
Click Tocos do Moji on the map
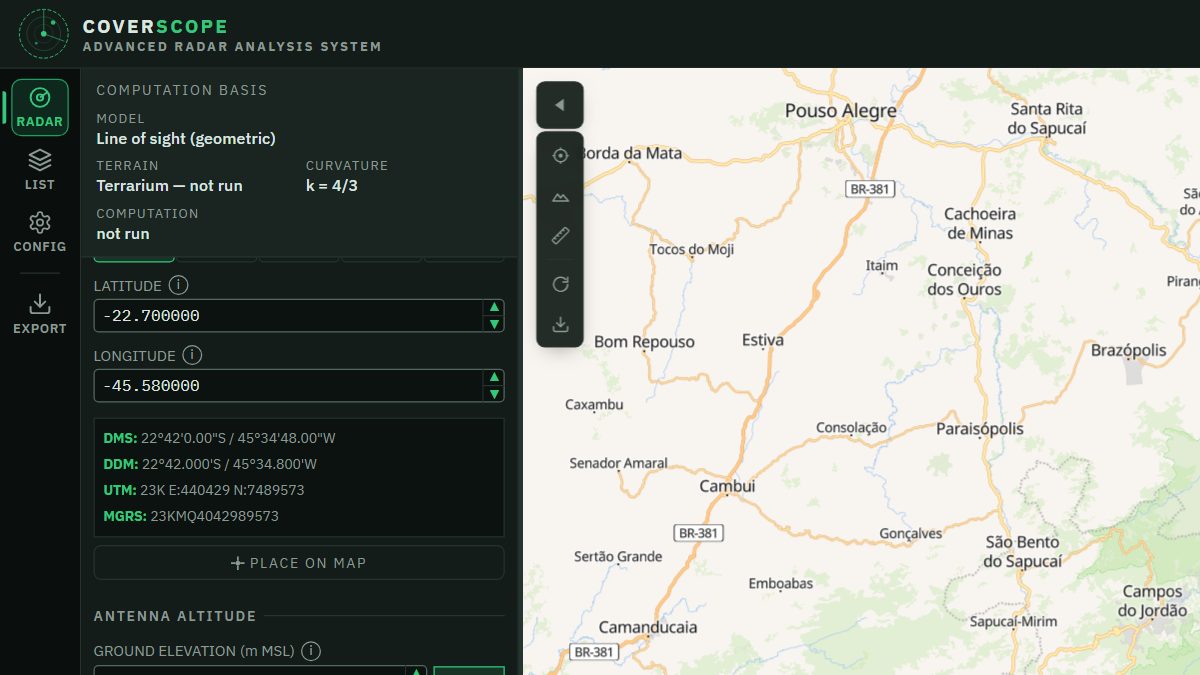tap(692, 249)
